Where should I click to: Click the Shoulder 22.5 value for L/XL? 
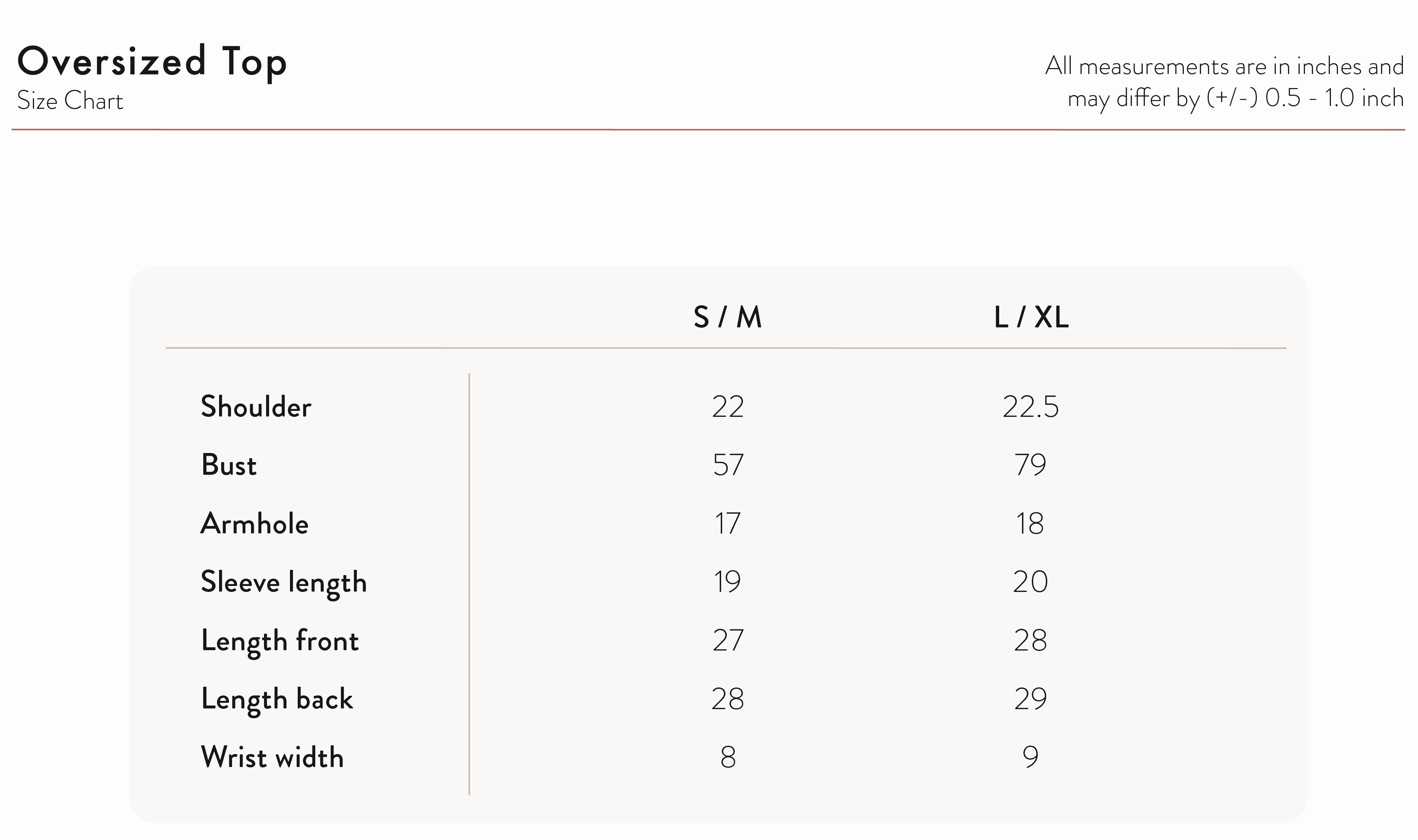pyautogui.click(x=1031, y=407)
